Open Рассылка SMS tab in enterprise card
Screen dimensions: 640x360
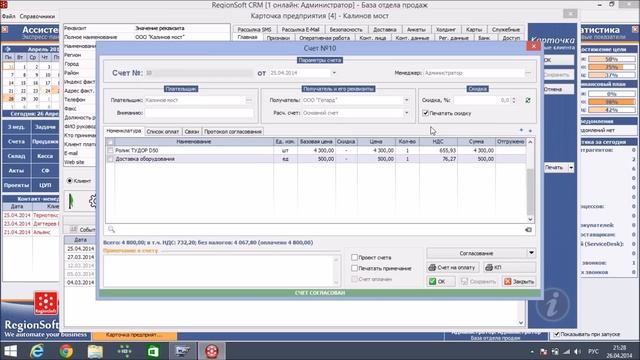(254, 29)
